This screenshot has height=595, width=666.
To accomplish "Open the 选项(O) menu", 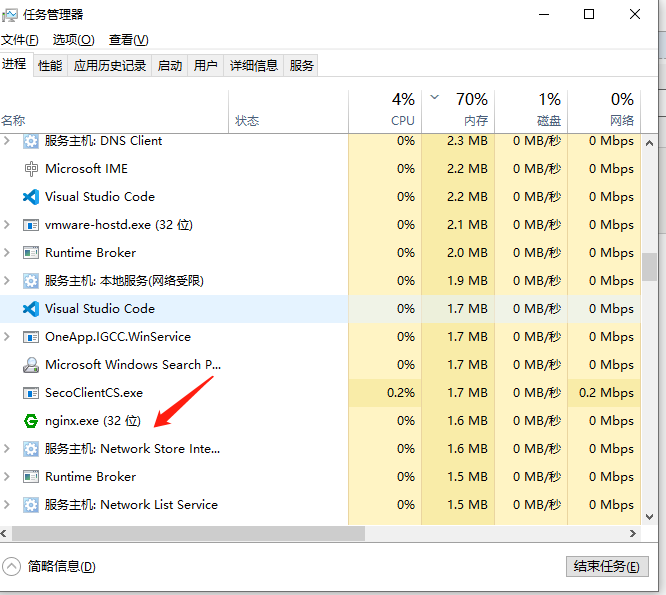I will (73, 40).
